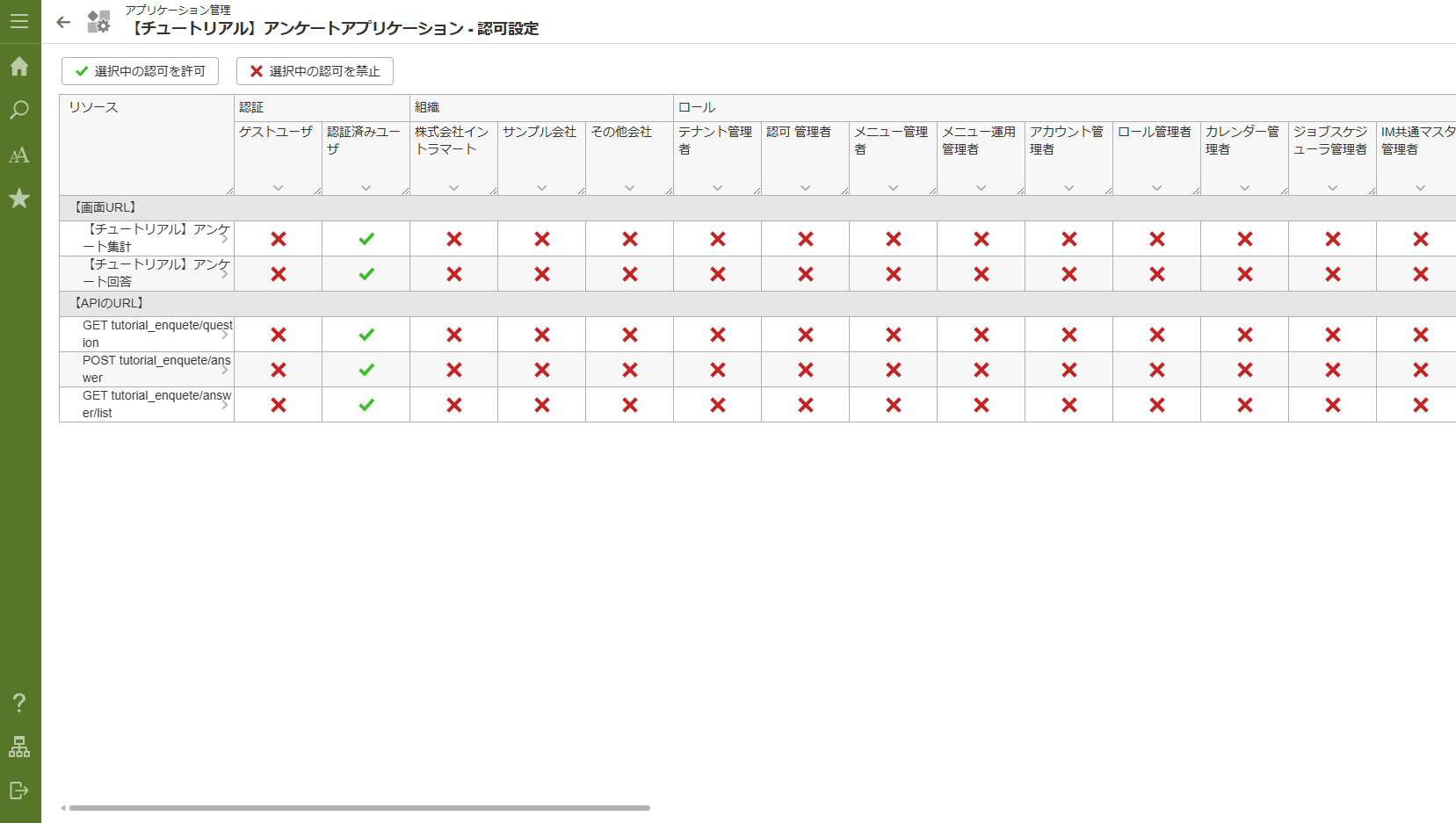
Task: Toggle サンプル会社 permission for GET tutorial_enquete/question
Action: pos(542,335)
